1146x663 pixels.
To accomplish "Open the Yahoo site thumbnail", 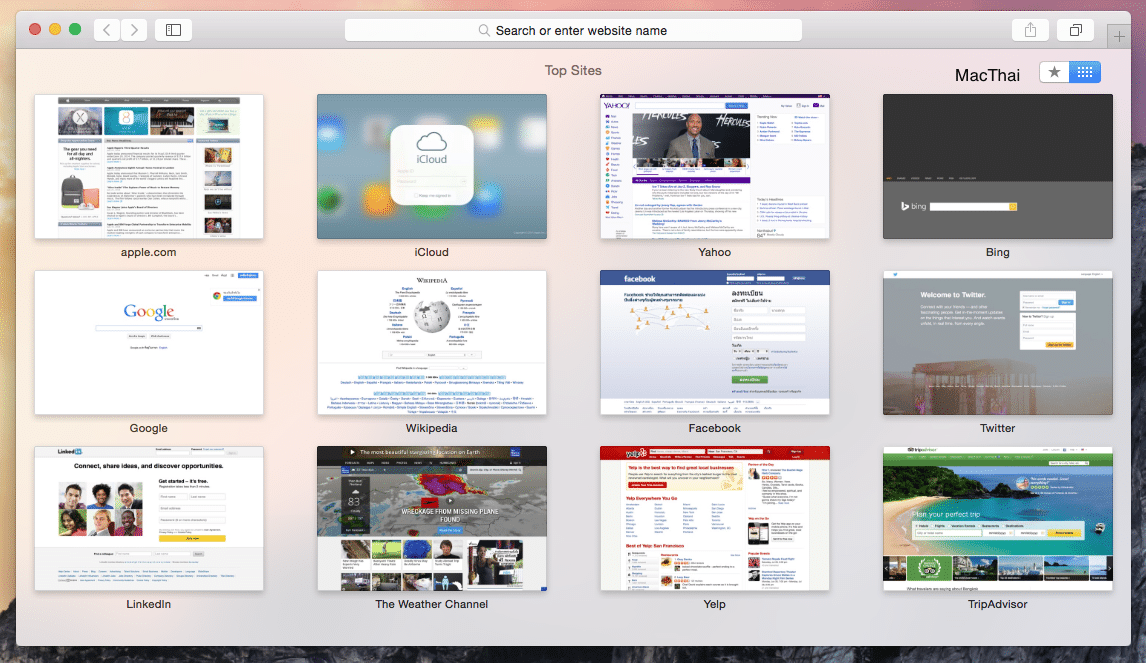I will (x=715, y=166).
